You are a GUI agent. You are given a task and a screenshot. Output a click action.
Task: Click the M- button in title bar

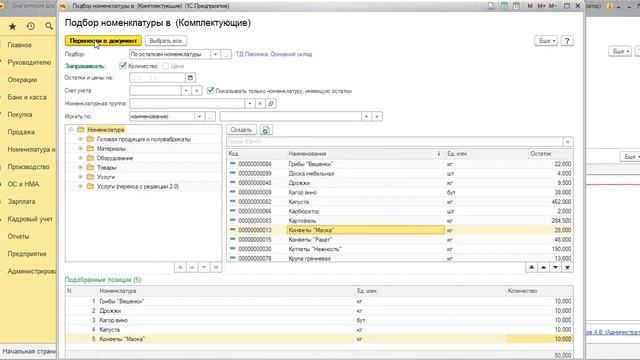553,6
